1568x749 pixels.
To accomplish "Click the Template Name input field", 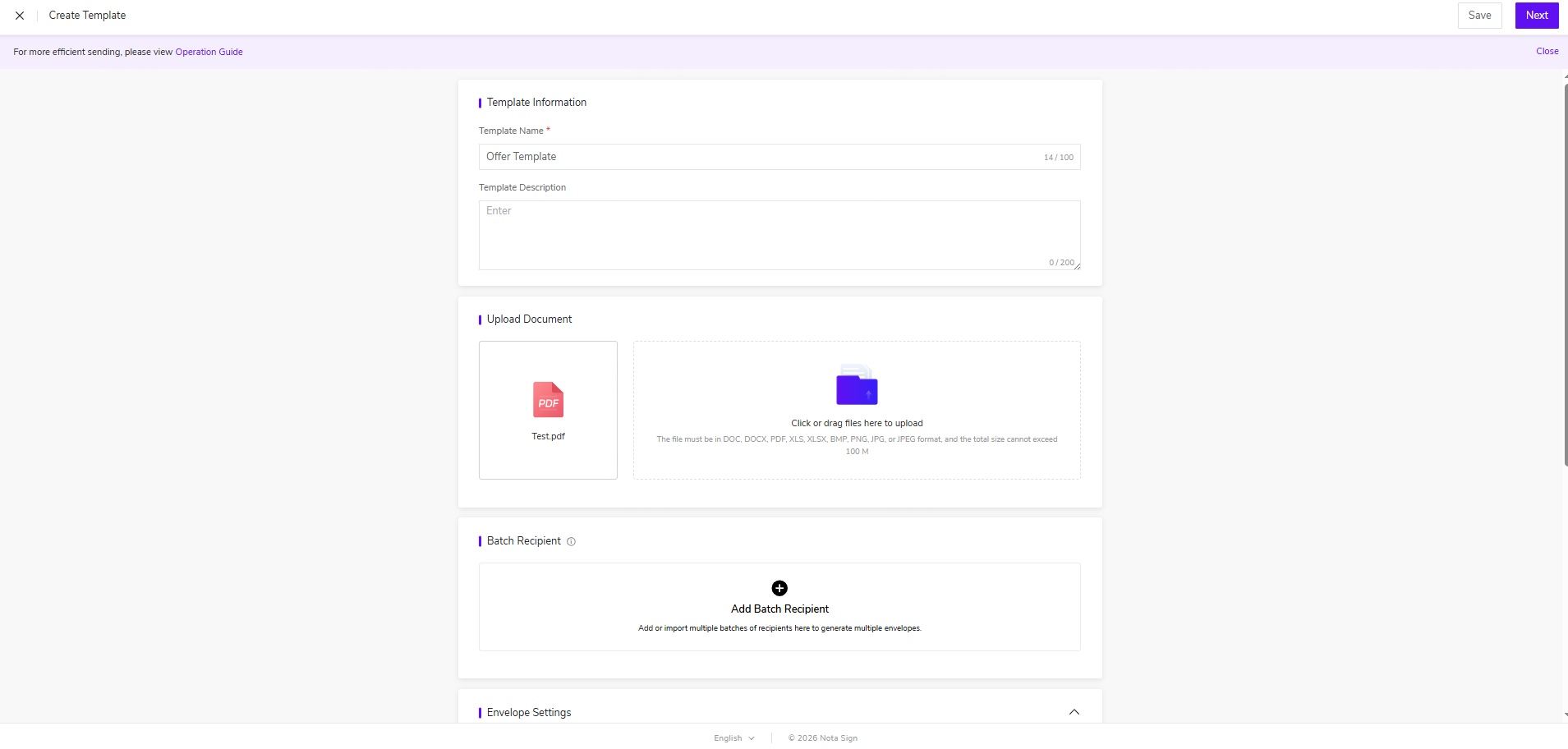I will (779, 157).
